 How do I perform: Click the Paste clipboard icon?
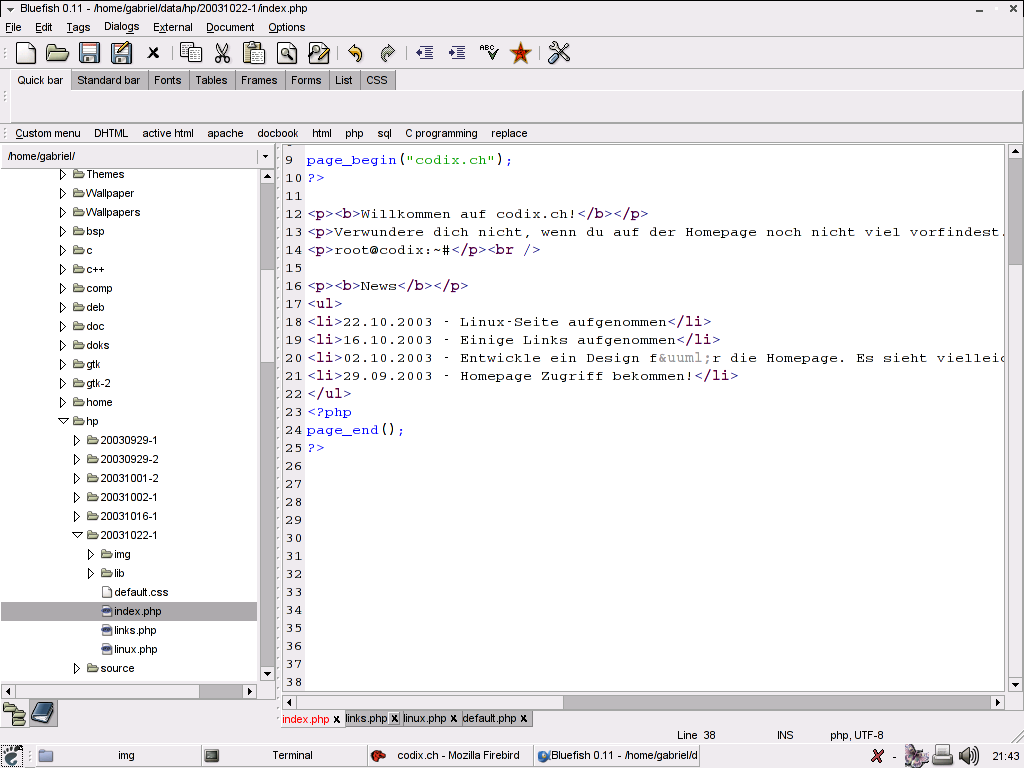tap(254, 53)
